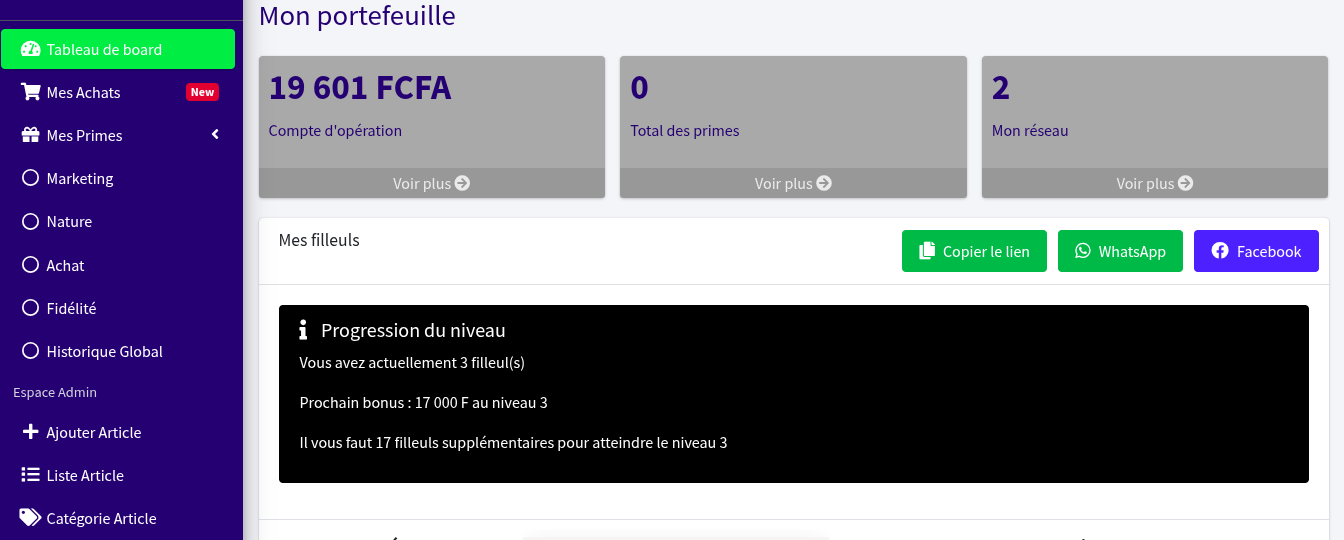The width and height of the screenshot is (1344, 540).
Task: Click the tags icon for Catégorie Article
Action: coord(30,518)
